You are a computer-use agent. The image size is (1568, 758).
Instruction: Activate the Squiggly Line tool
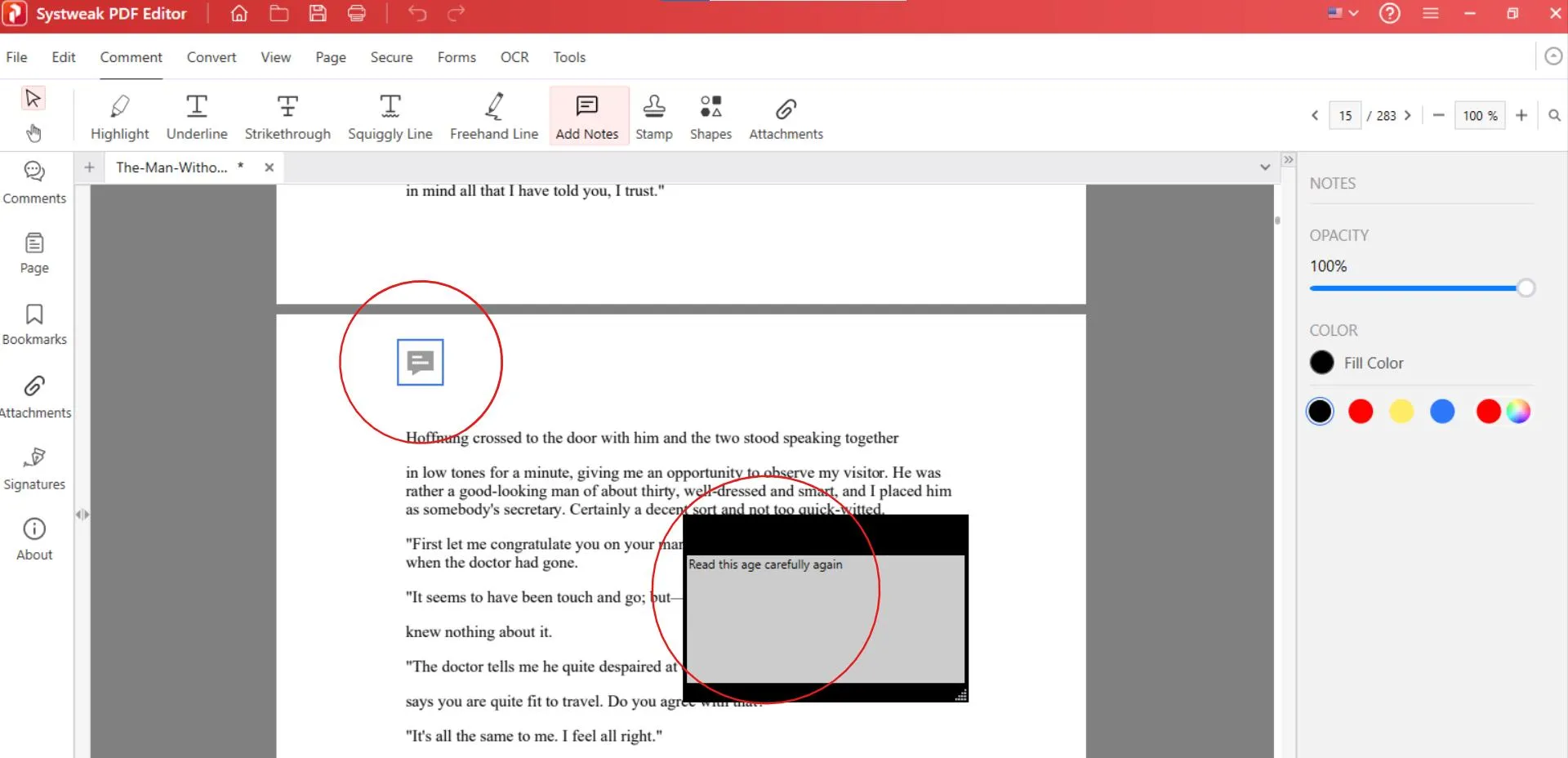[390, 114]
